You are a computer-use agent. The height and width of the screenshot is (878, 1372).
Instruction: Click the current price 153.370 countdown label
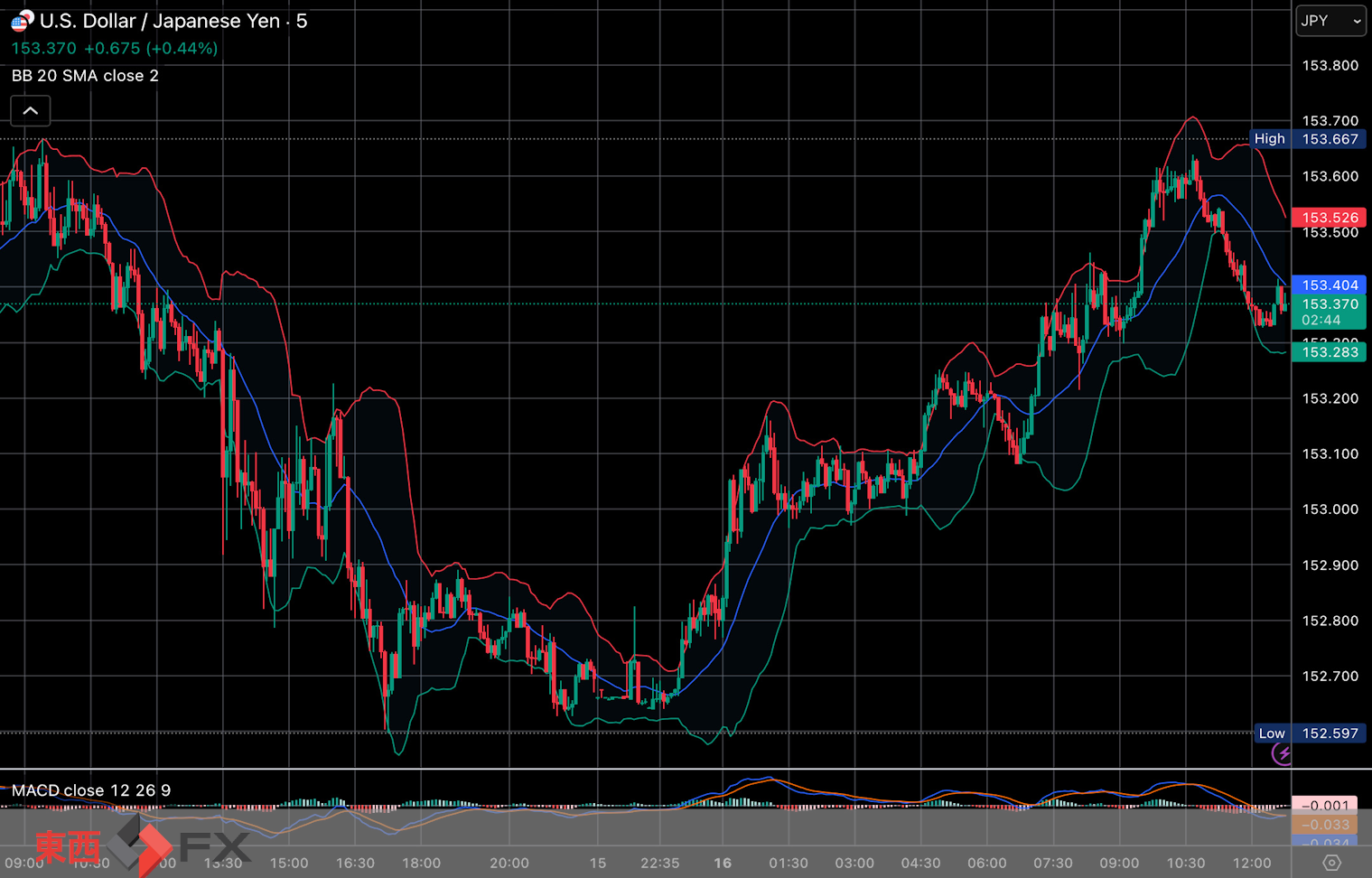click(1329, 312)
